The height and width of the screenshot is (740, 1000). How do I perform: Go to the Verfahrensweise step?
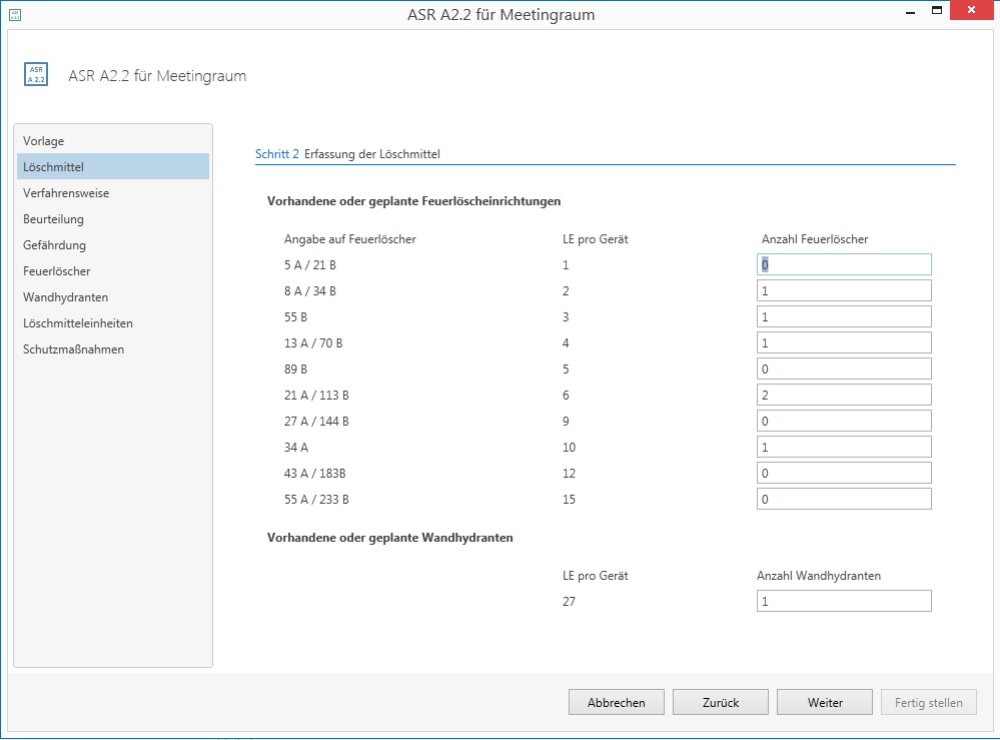coord(66,193)
